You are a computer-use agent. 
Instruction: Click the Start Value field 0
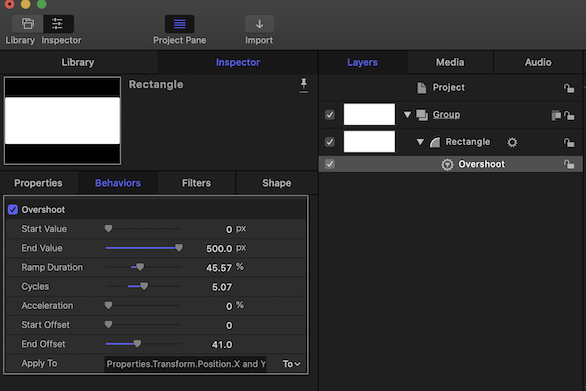tap(229, 230)
